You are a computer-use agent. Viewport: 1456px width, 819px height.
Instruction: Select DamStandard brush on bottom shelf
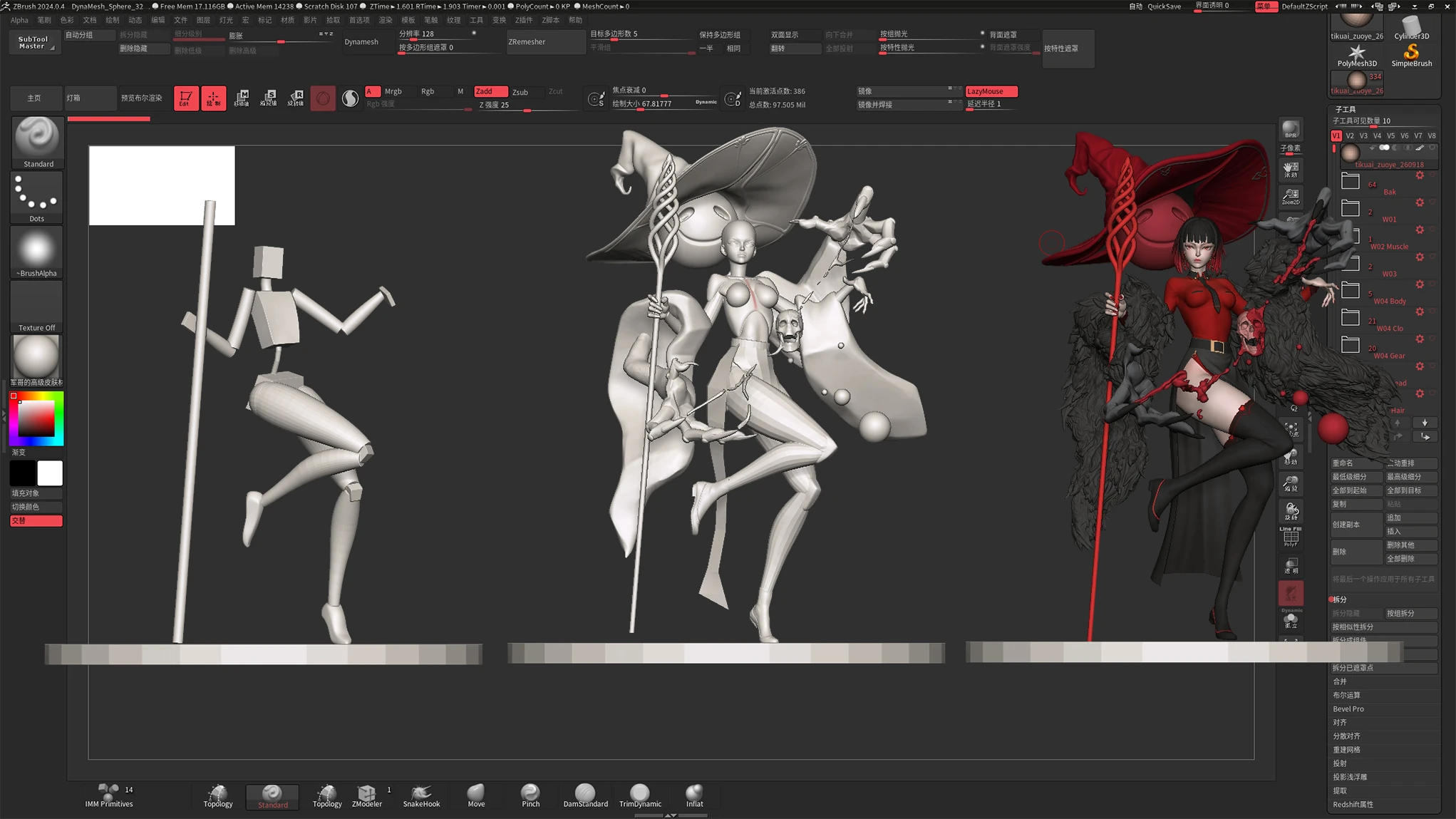(585, 796)
